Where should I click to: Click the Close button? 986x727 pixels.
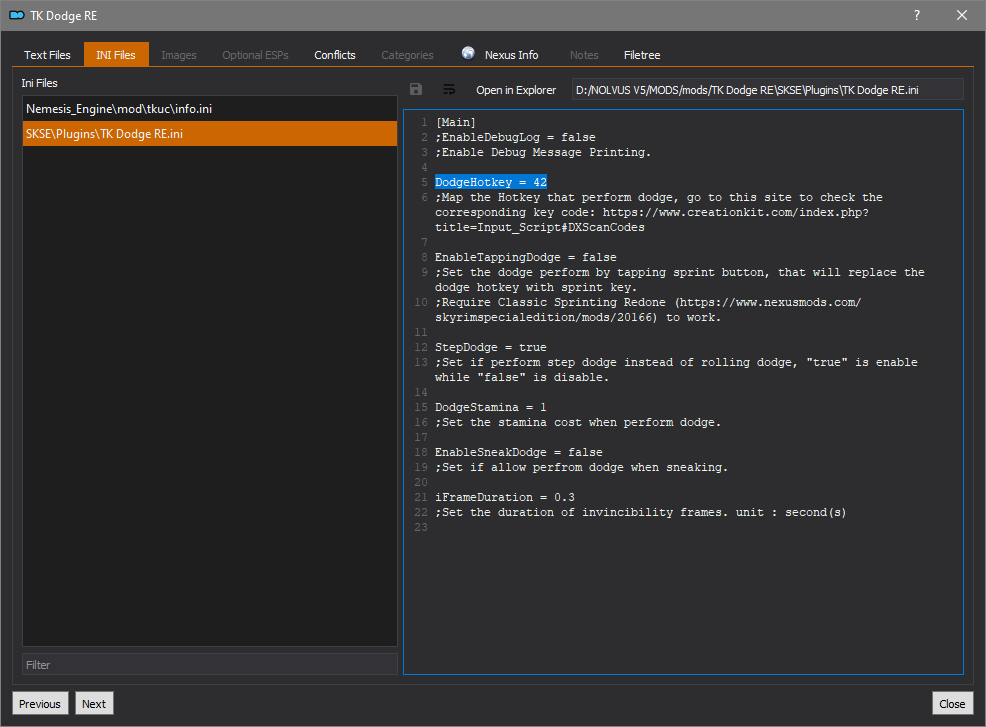(x=952, y=704)
